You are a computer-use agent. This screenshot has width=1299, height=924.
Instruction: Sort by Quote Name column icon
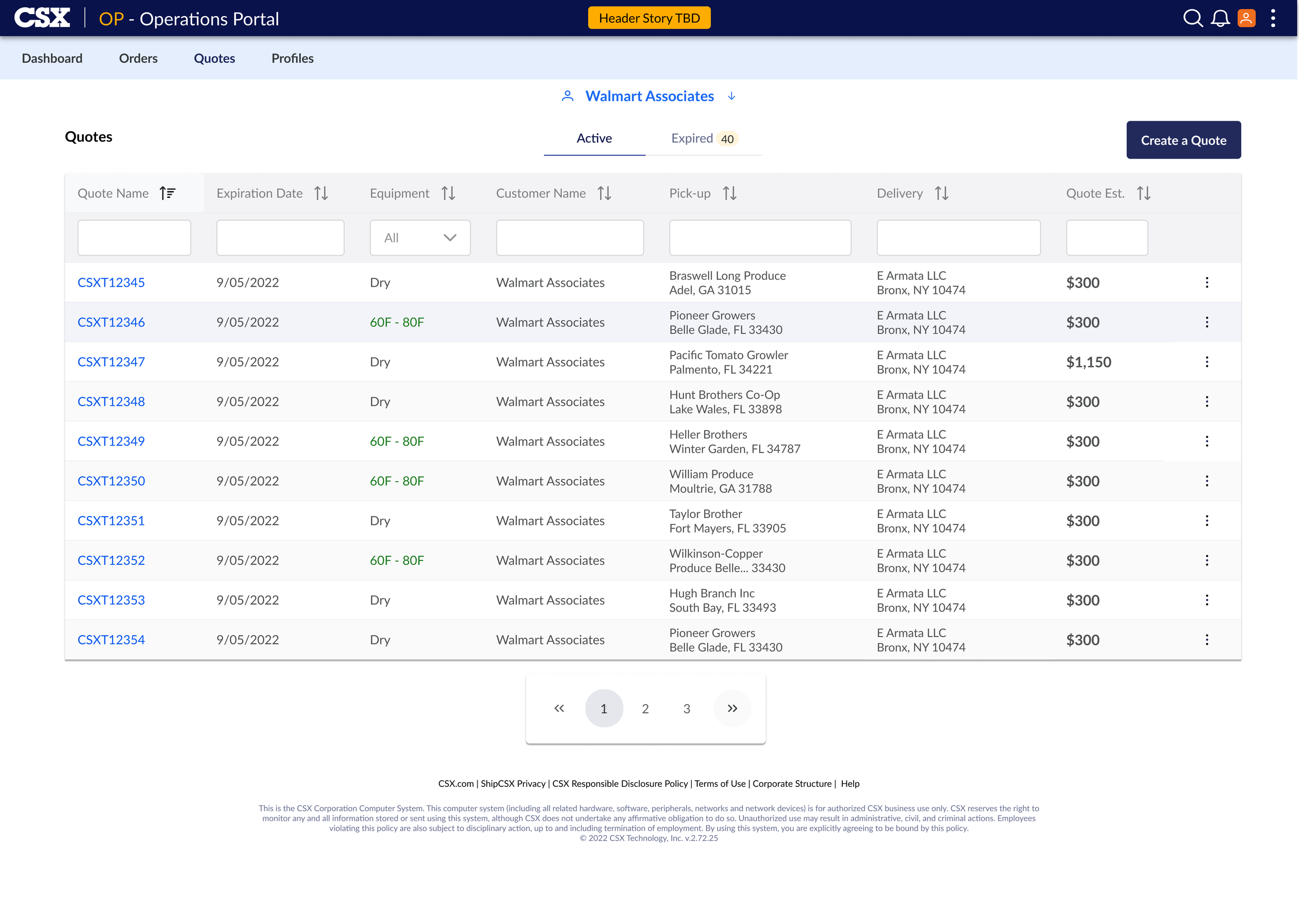coord(167,193)
